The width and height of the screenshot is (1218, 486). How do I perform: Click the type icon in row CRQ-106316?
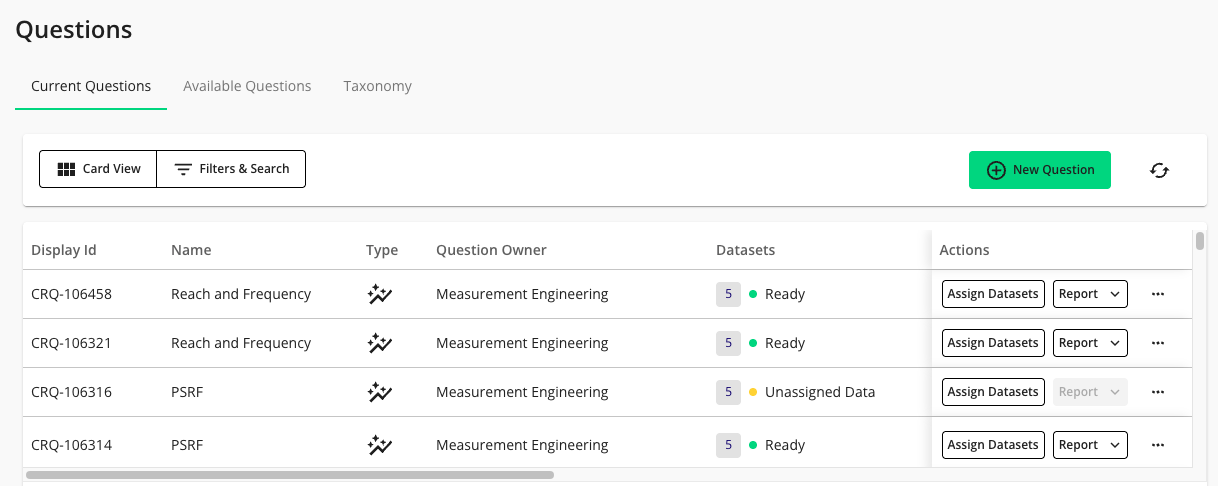pyautogui.click(x=379, y=392)
